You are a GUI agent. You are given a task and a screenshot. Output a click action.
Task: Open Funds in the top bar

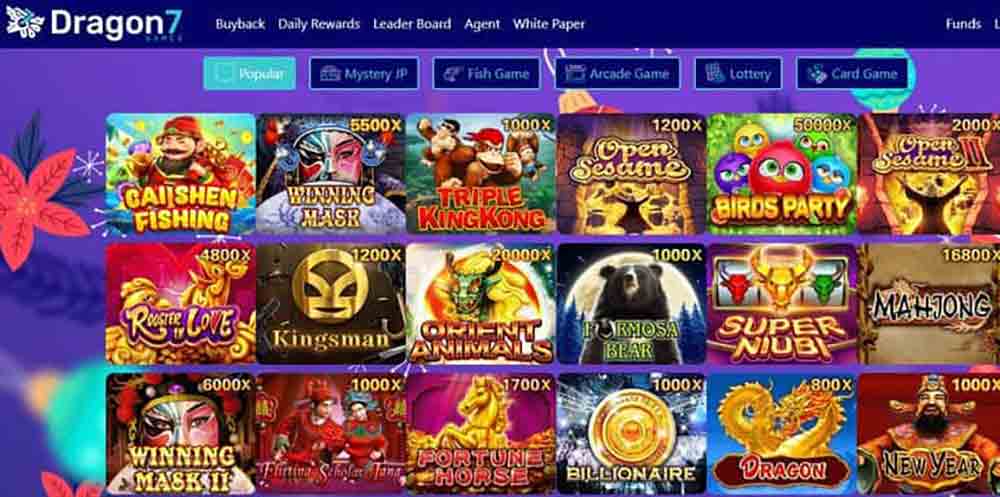pyautogui.click(x=963, y=24)
